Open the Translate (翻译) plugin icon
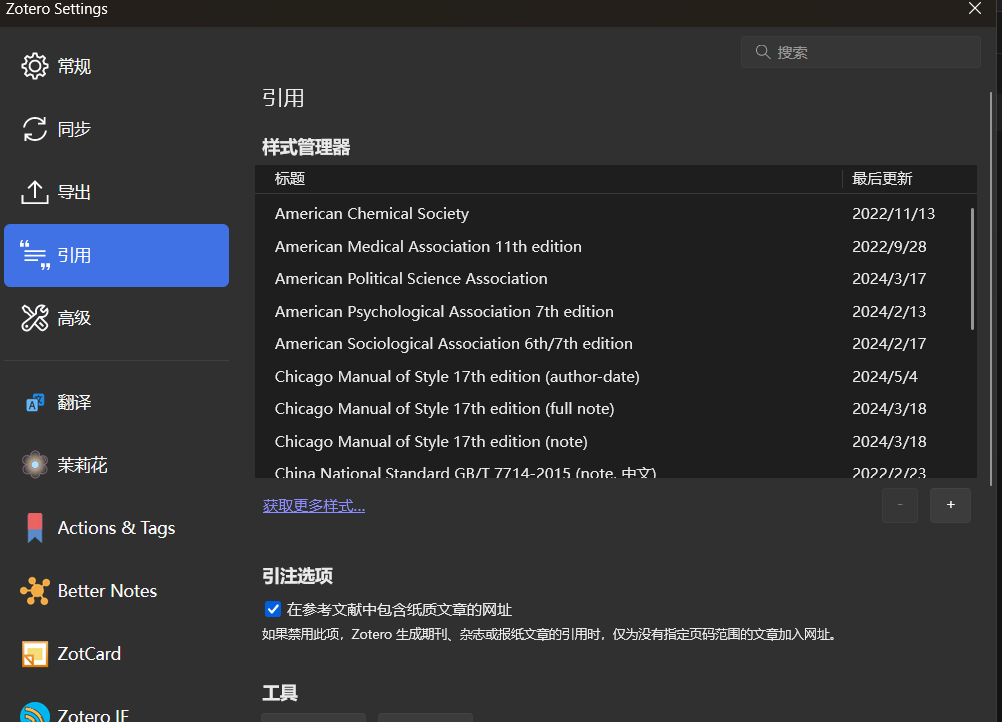Screen dimensions: 1002x722 click(x=35, y=402)
